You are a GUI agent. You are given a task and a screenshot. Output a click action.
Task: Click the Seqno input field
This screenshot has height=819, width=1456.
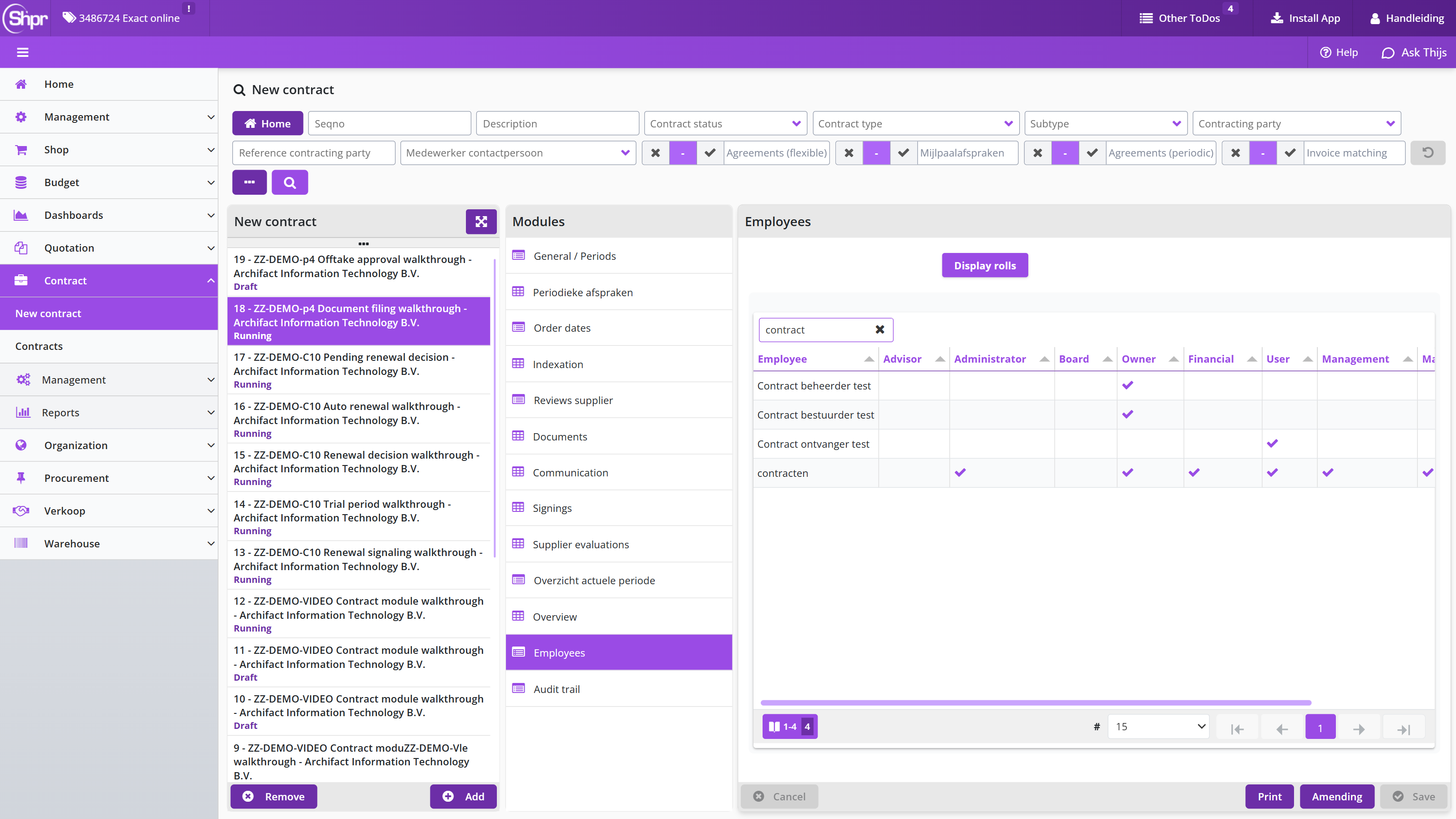click(x=389, y=123)
